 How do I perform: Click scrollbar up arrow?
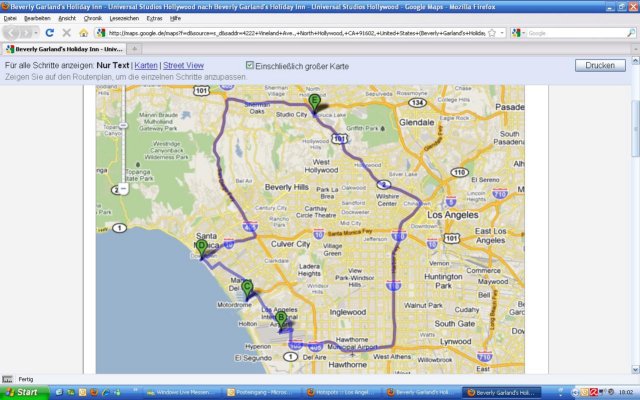tap(636, 60)
